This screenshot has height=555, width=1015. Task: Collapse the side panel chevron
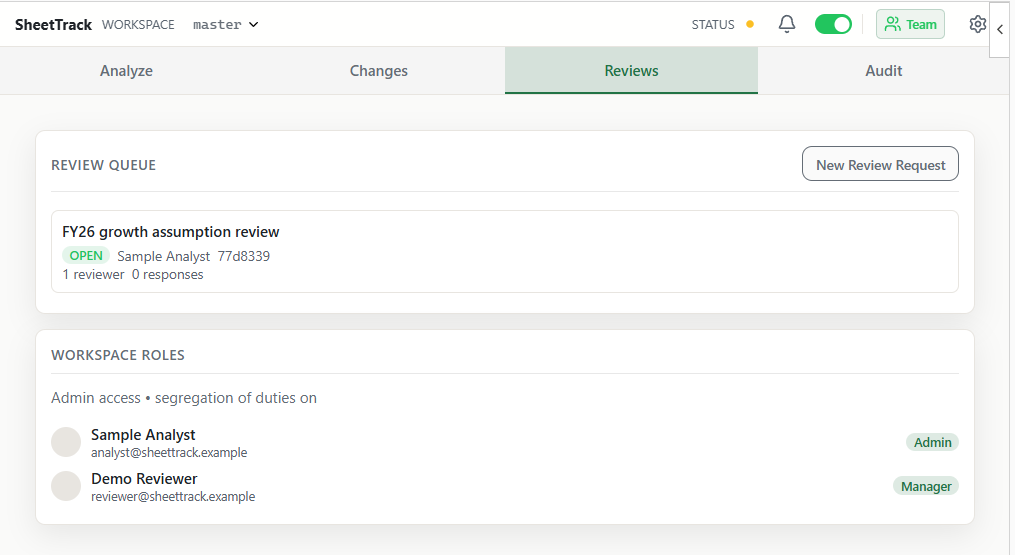pyautogui.click(x=1000, y=29)
